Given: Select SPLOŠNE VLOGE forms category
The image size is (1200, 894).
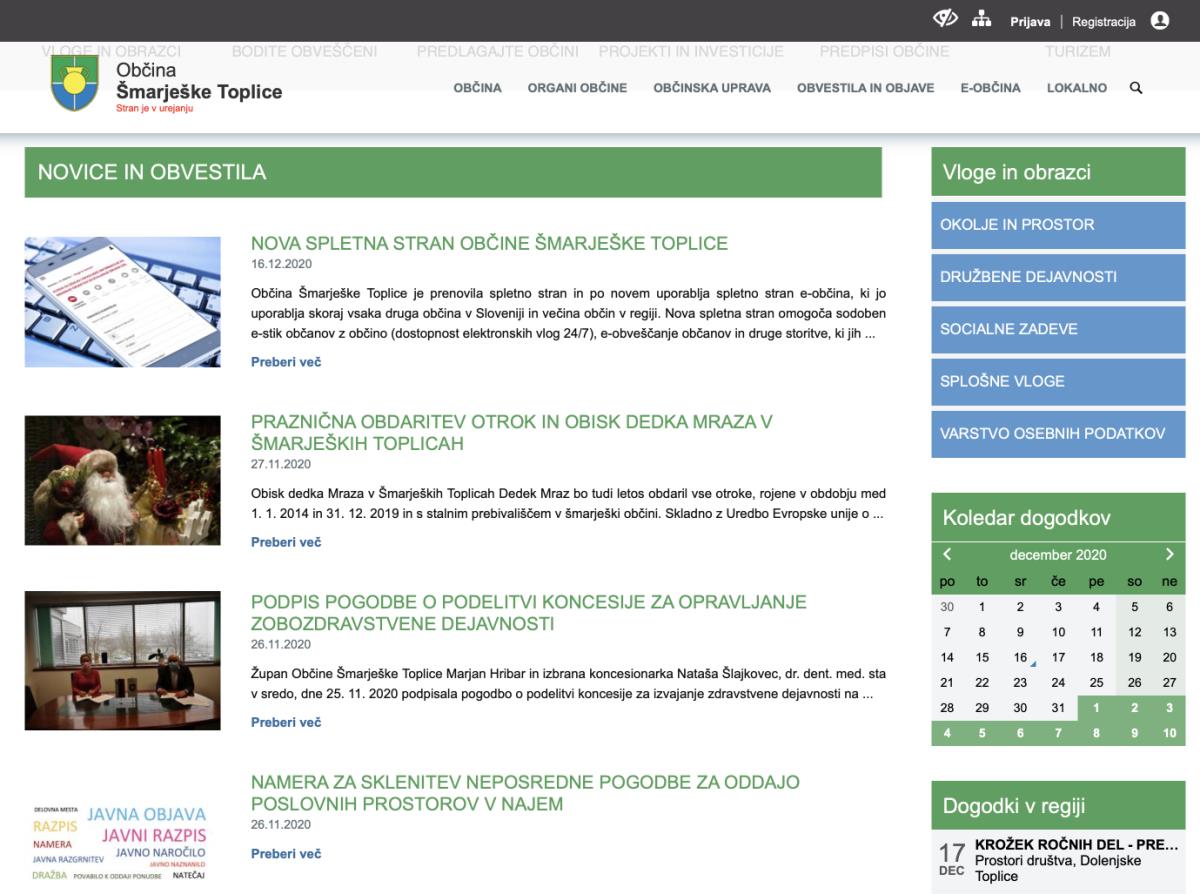Looking at the screenshot, I should click(x=1058, y=381).
